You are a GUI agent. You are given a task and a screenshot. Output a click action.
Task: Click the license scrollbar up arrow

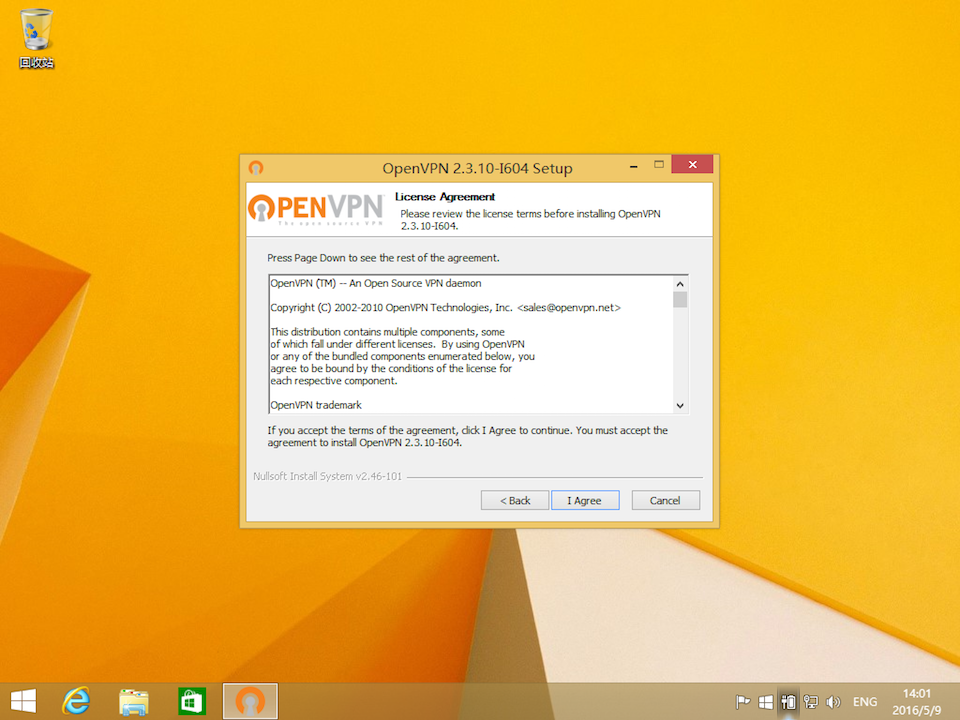point(680,284)
